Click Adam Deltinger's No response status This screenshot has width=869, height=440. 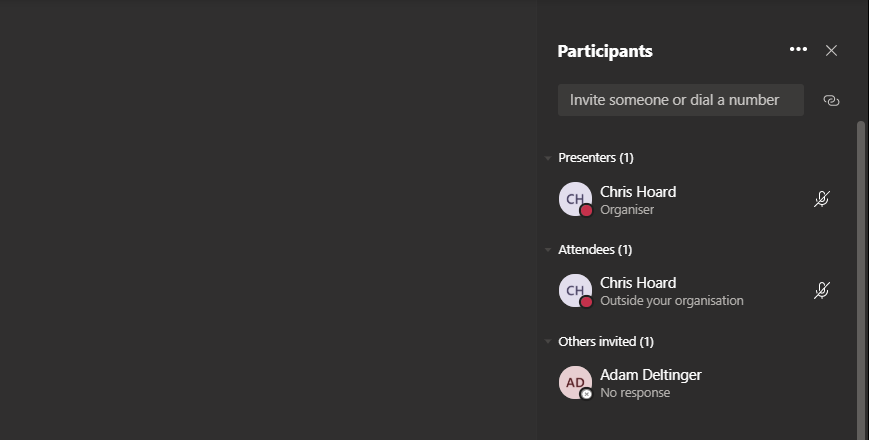(635, 393)
